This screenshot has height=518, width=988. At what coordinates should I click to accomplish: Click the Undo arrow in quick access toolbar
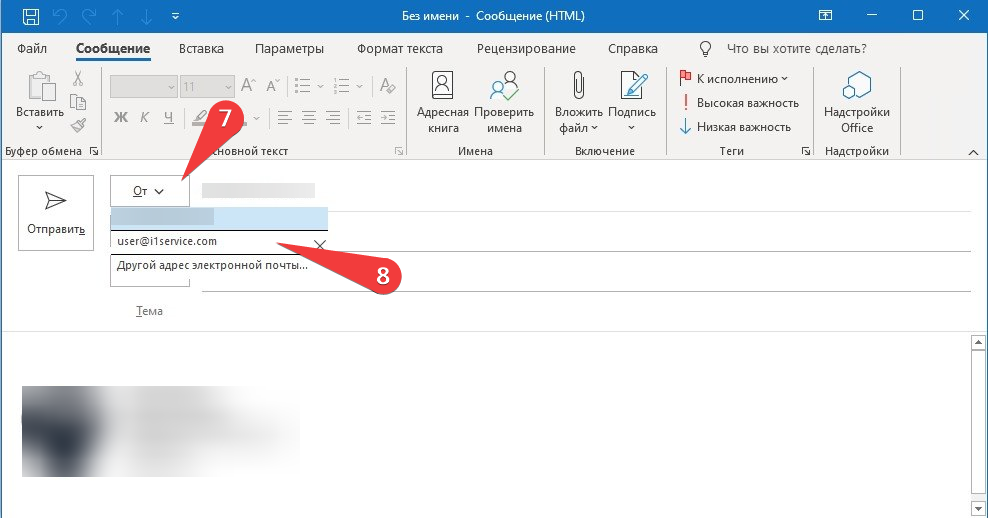[x=60, y=16]
